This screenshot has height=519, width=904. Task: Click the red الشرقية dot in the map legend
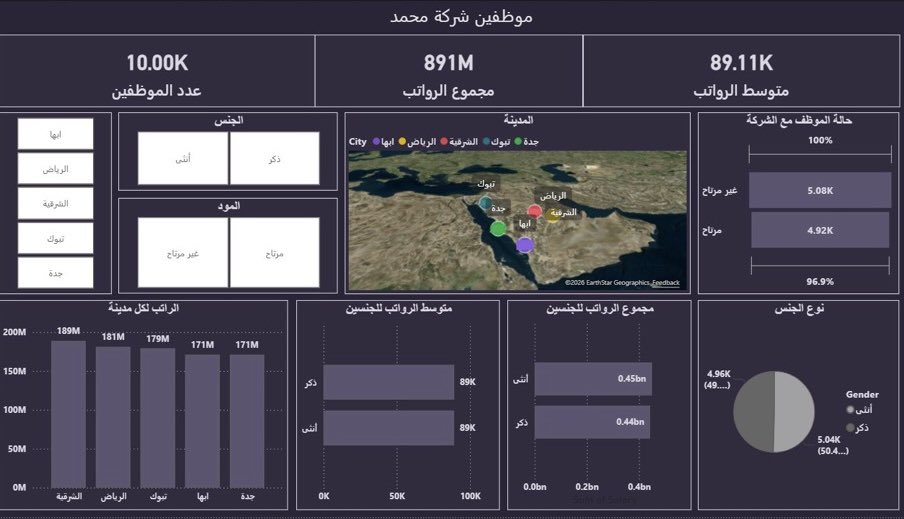click(444, 141)
